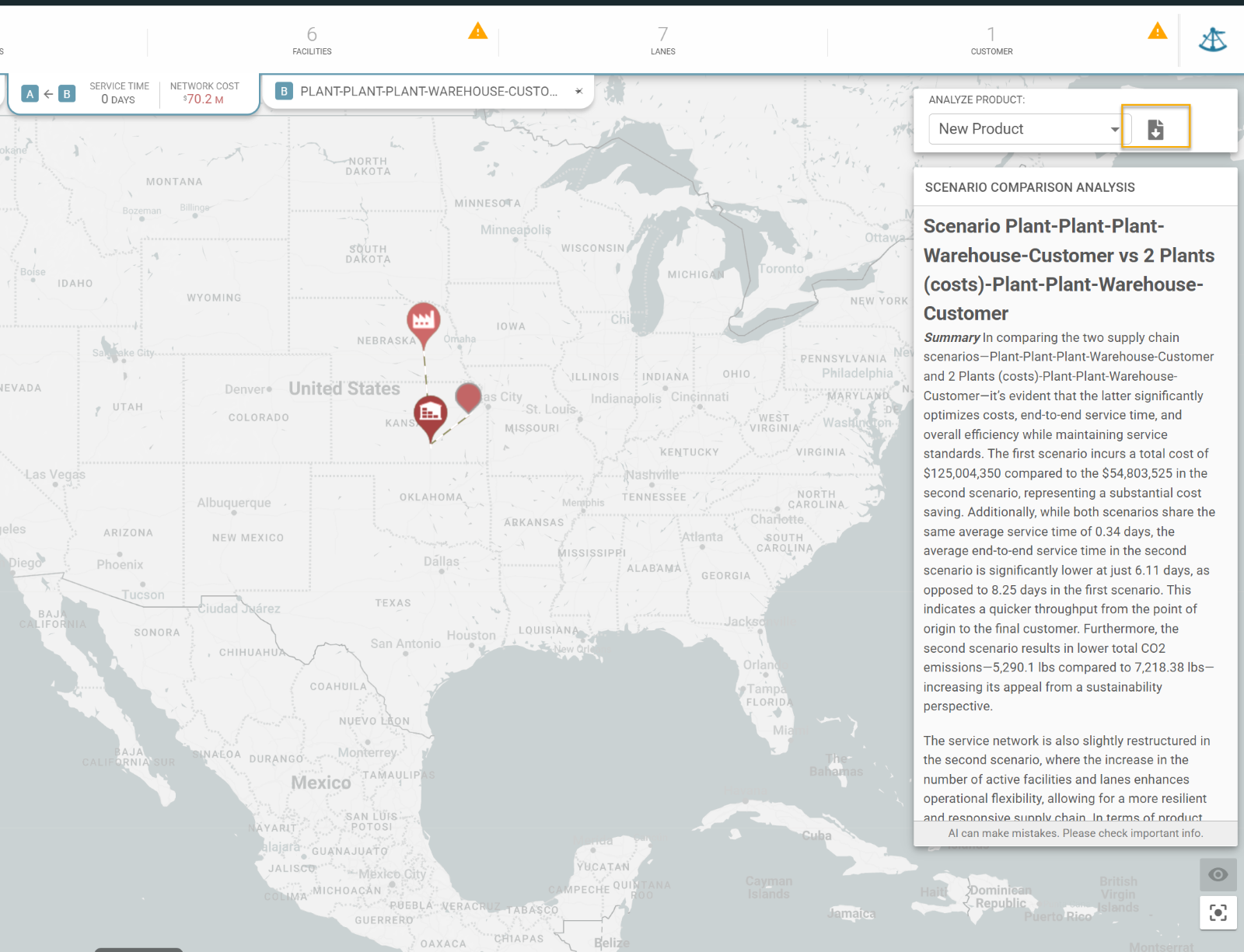Click the download report icon
The width and height of the screenshot is (1244, 952).
1155,129
